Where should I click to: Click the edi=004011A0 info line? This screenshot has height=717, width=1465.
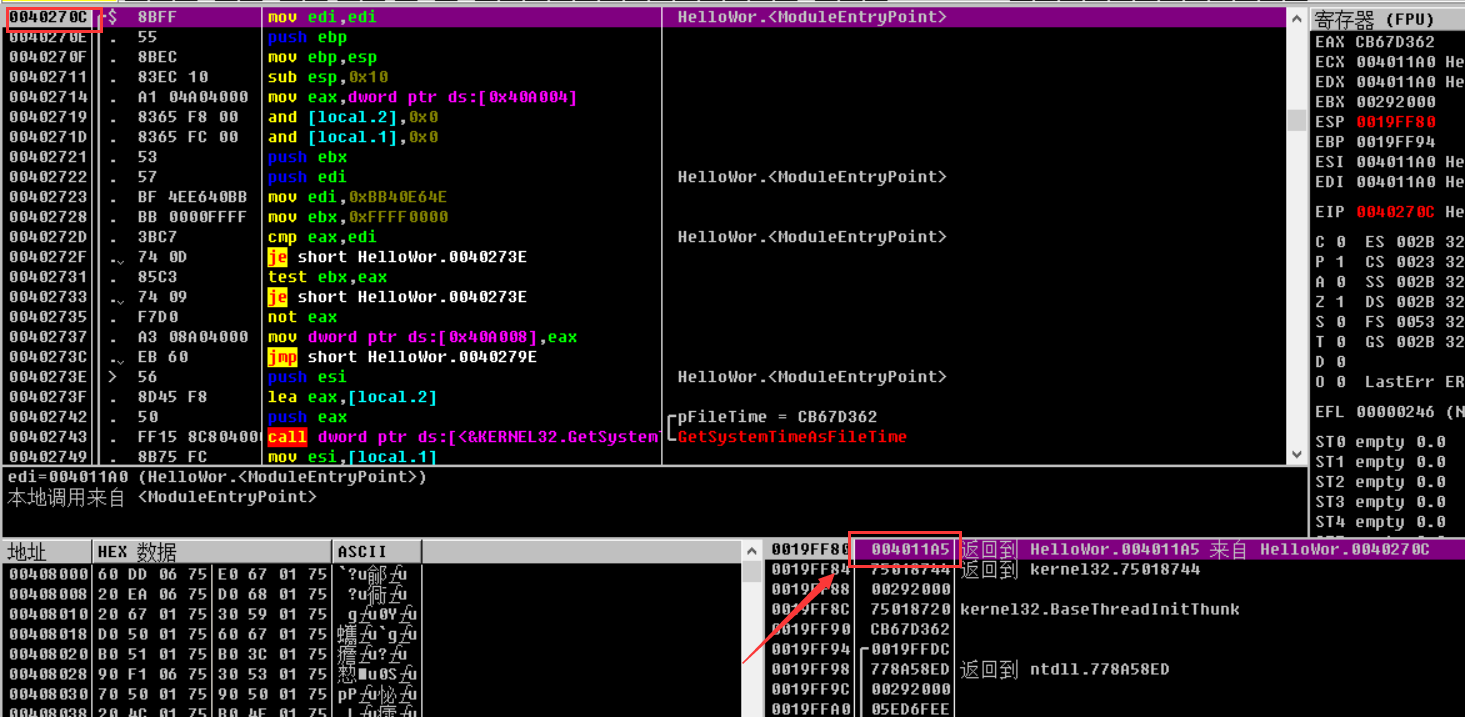point(218,477)
